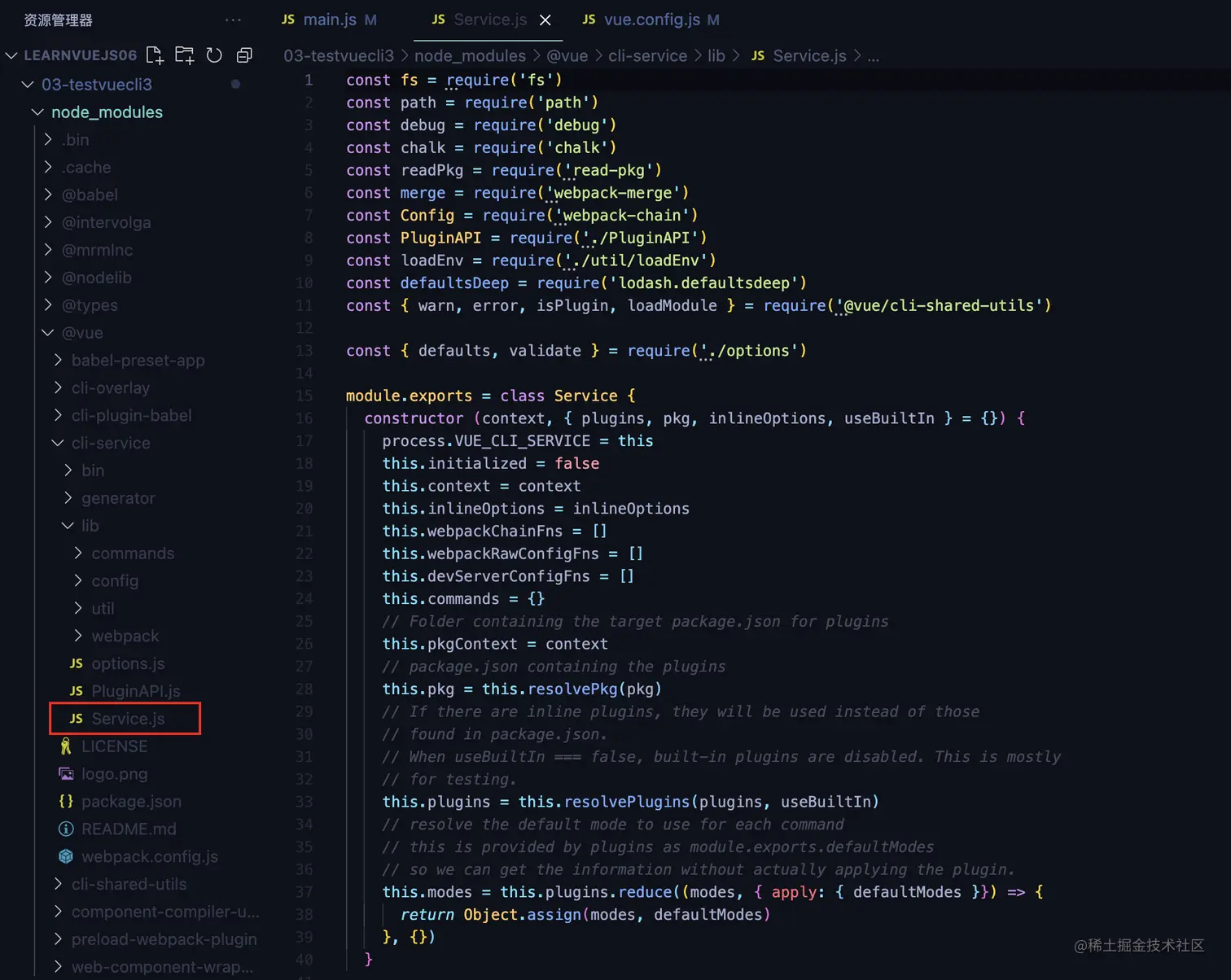
Task: Click the JS icon in the breadcrumb before Service.js
Action: [758, 55]
